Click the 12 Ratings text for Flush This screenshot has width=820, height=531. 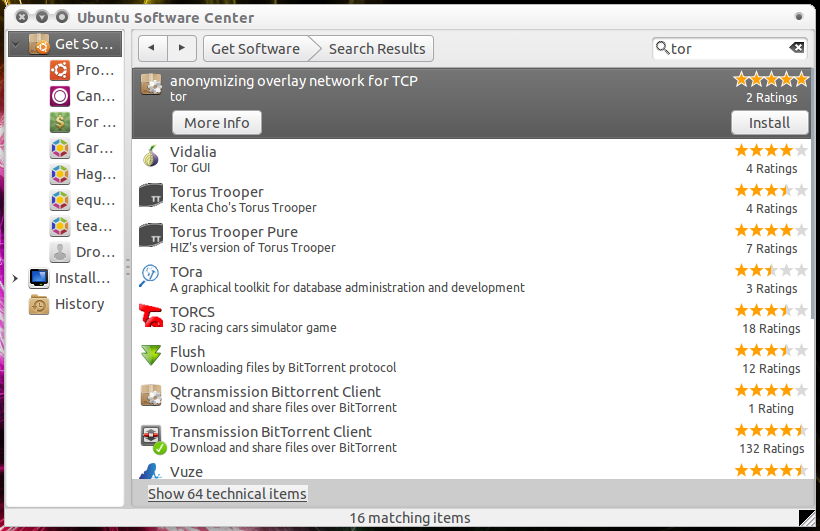click(771, 368)
